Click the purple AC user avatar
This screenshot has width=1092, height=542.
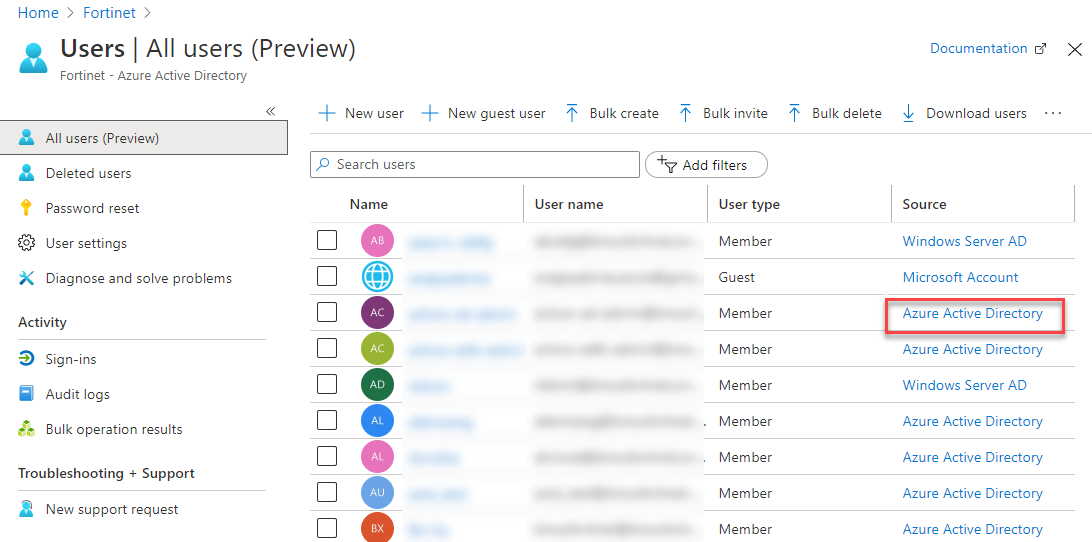[x=377, y=313]
